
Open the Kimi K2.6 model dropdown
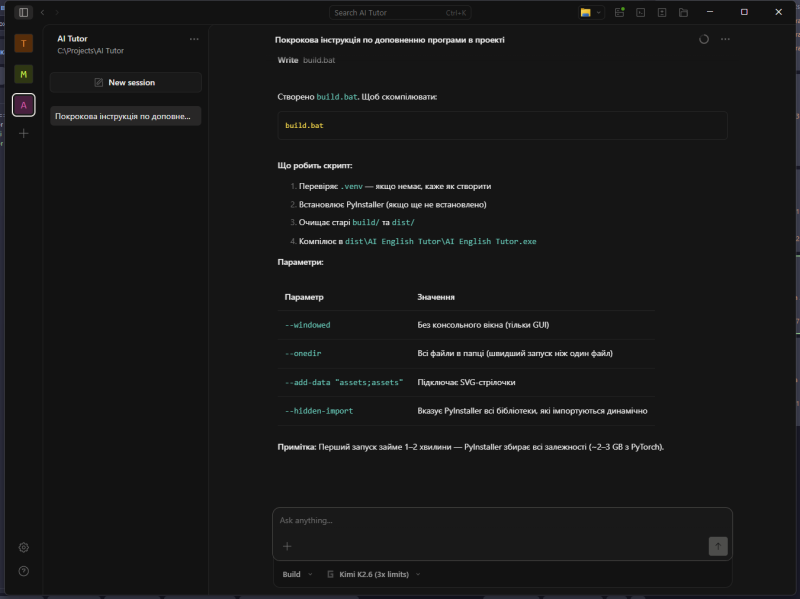point(373,575)
